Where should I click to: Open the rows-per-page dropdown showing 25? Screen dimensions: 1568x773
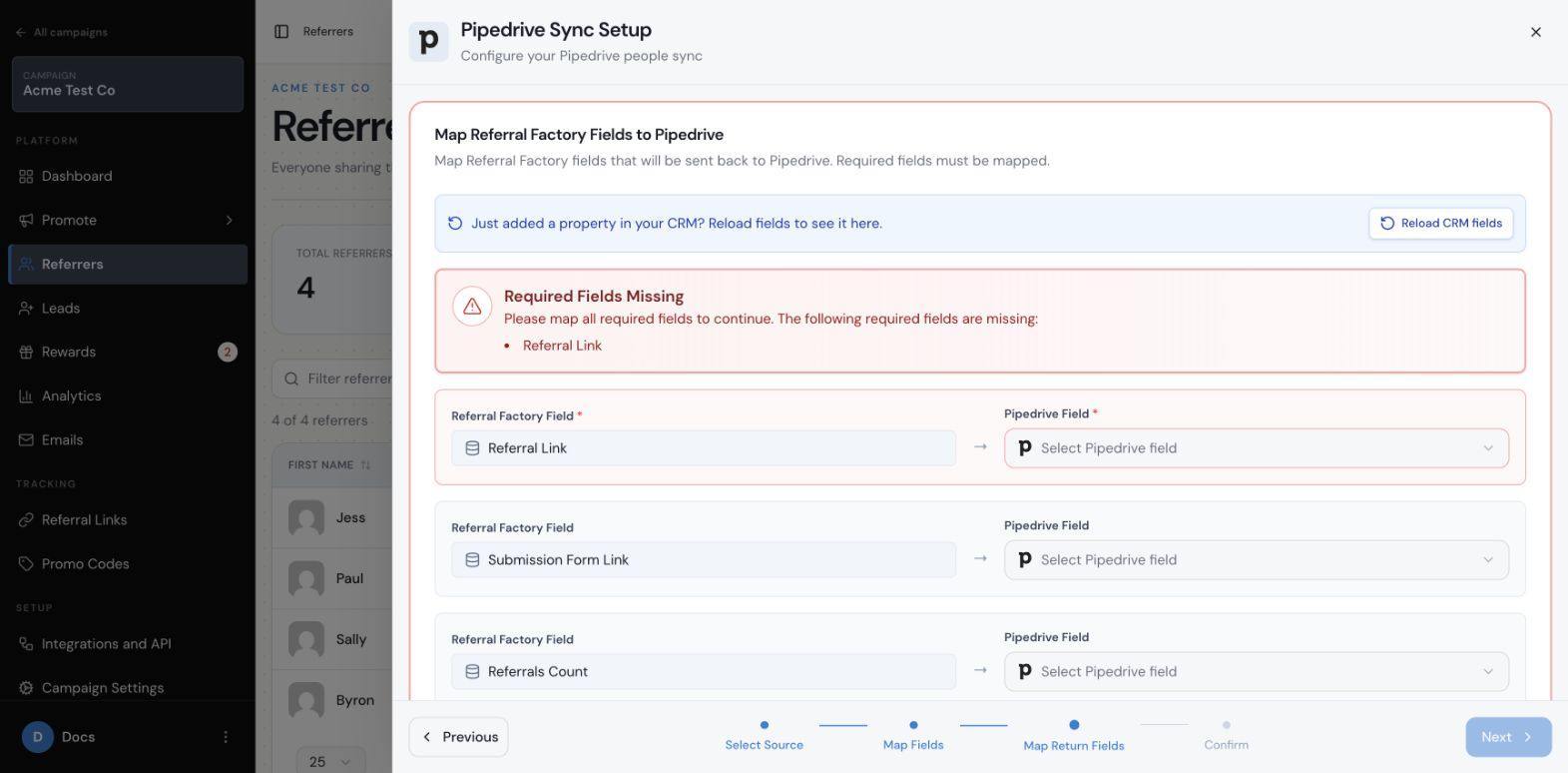coord(330,762)
